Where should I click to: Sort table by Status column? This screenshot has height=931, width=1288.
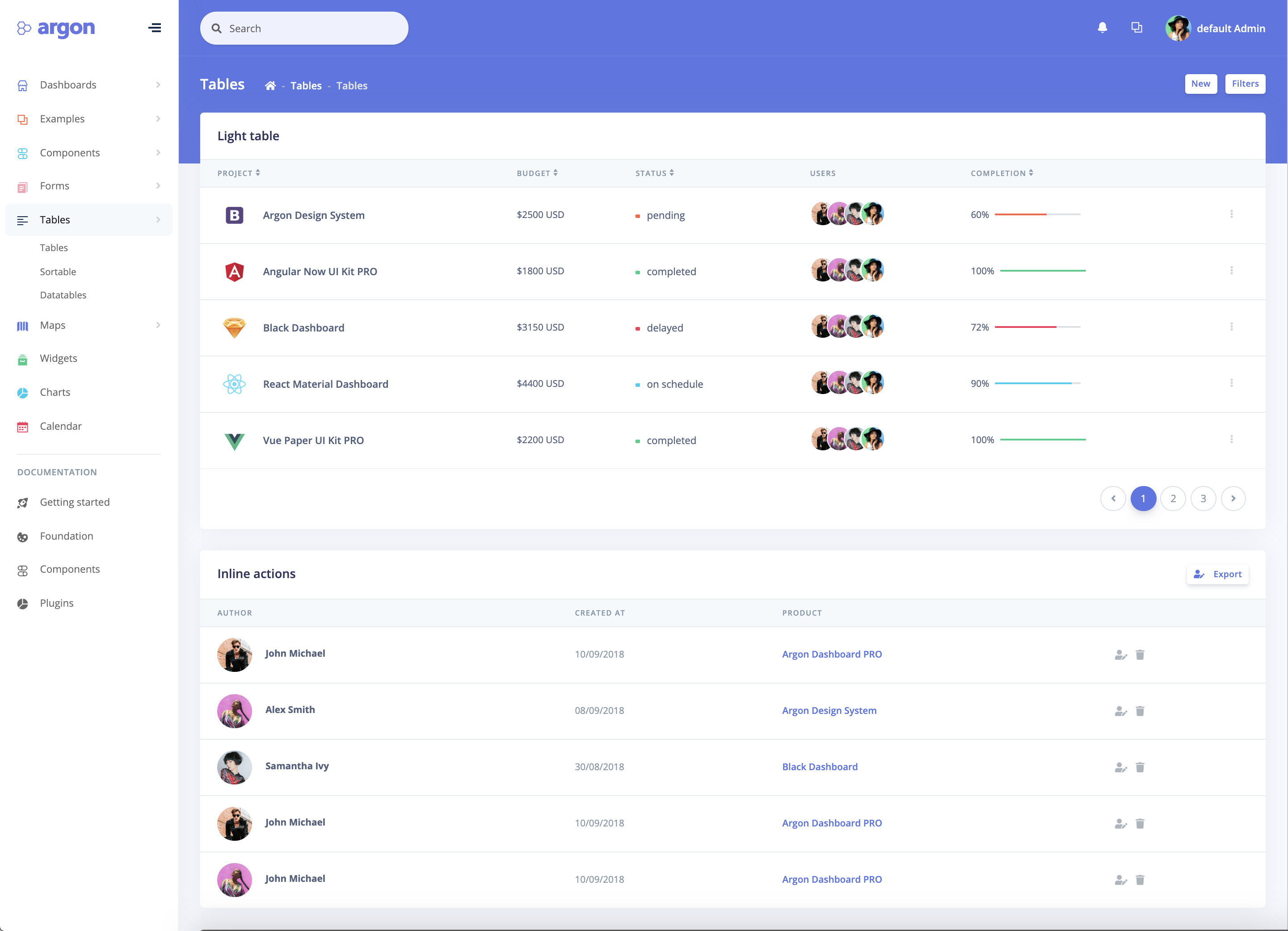pyautogui.click(x=655, y=173)
